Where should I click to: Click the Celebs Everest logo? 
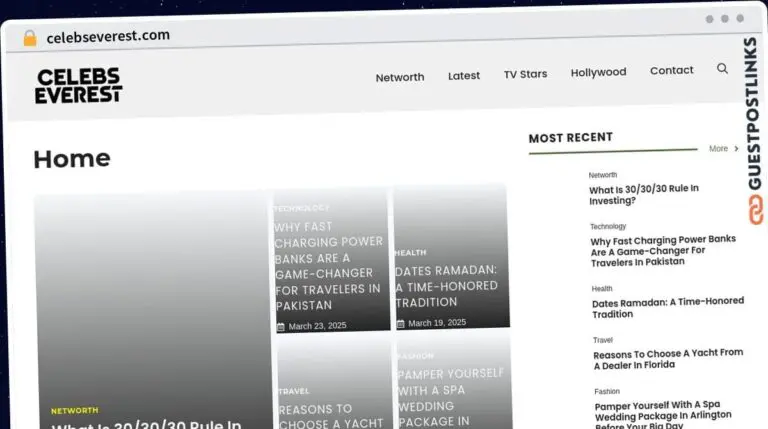click(x=78, y=85)
